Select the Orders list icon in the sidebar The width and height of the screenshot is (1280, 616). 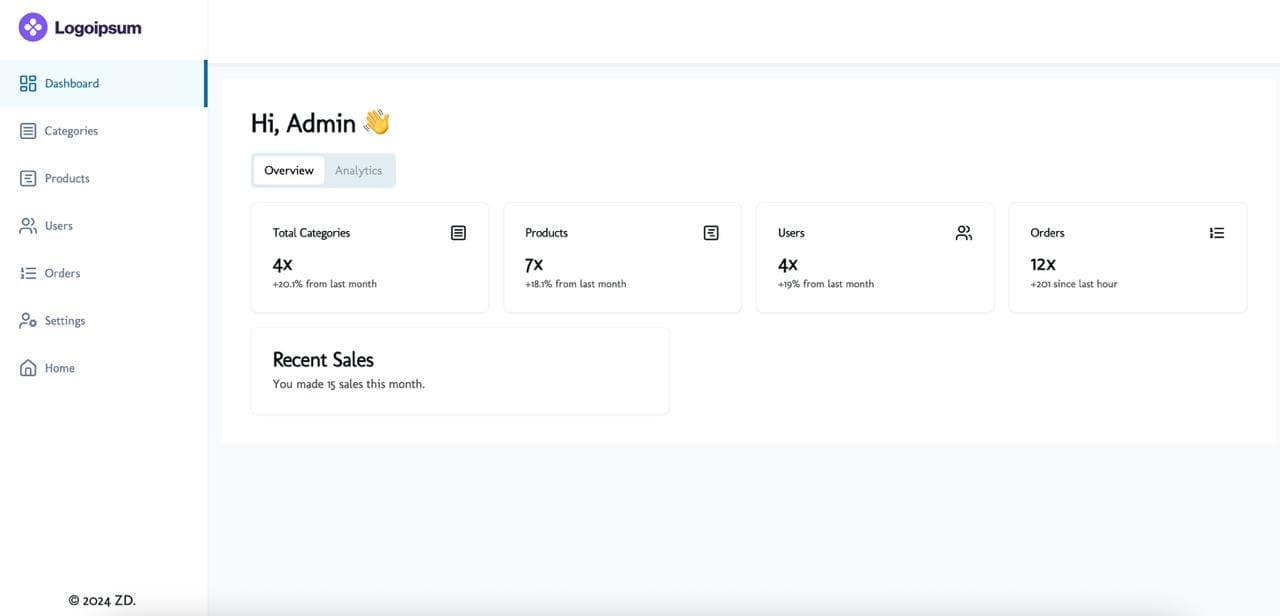[27, 272]
